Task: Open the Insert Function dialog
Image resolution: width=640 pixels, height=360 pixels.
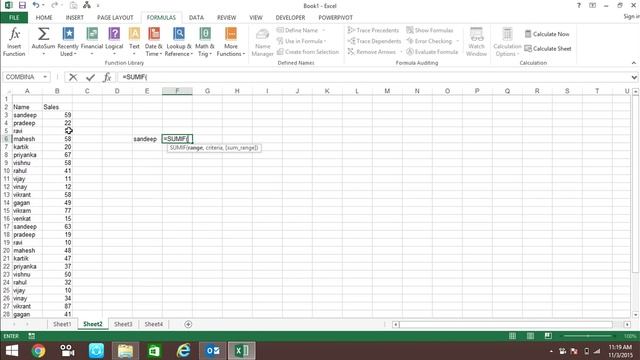Action: 14,42
